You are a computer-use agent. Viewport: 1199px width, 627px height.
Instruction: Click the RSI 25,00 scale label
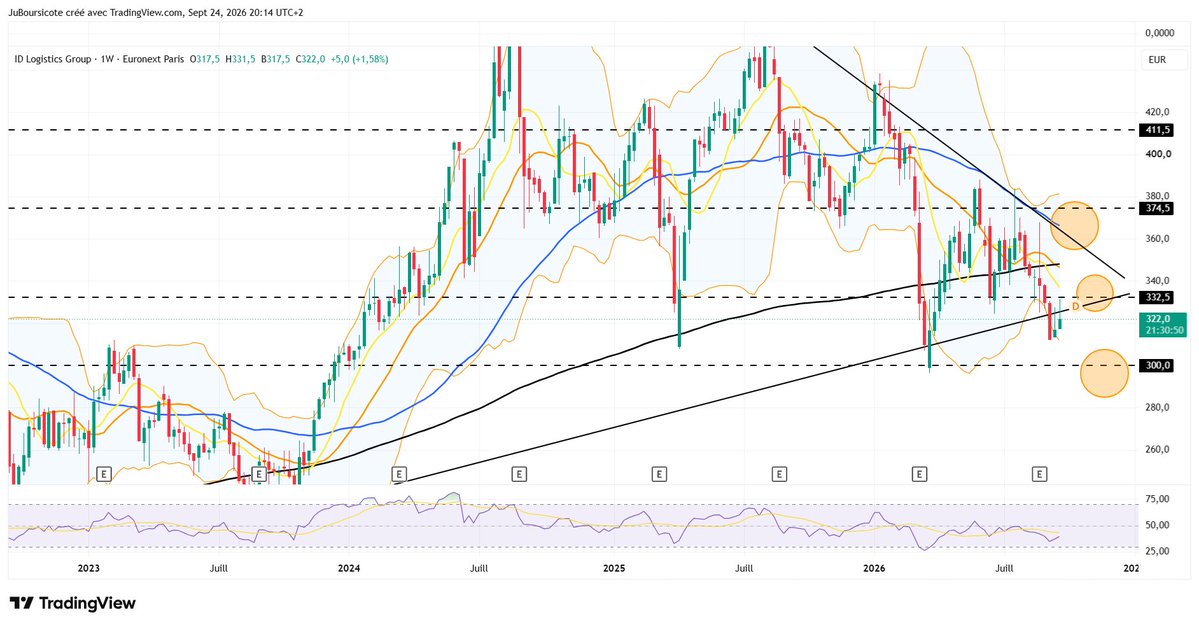point(1158,551)
